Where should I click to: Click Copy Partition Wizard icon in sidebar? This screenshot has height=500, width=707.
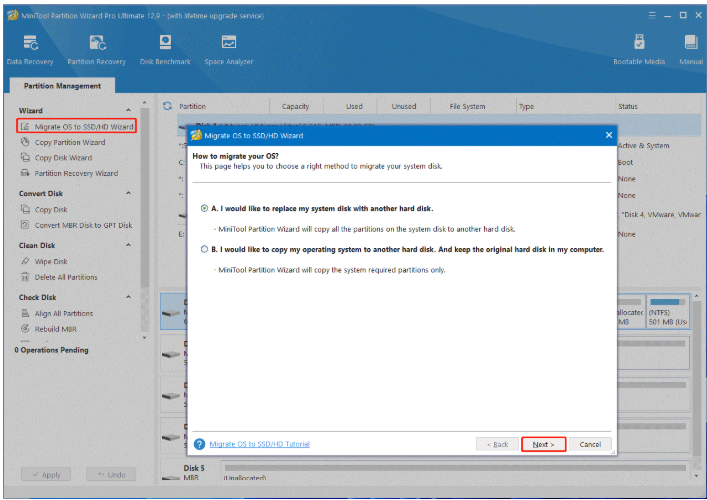(x=25, y=142)
